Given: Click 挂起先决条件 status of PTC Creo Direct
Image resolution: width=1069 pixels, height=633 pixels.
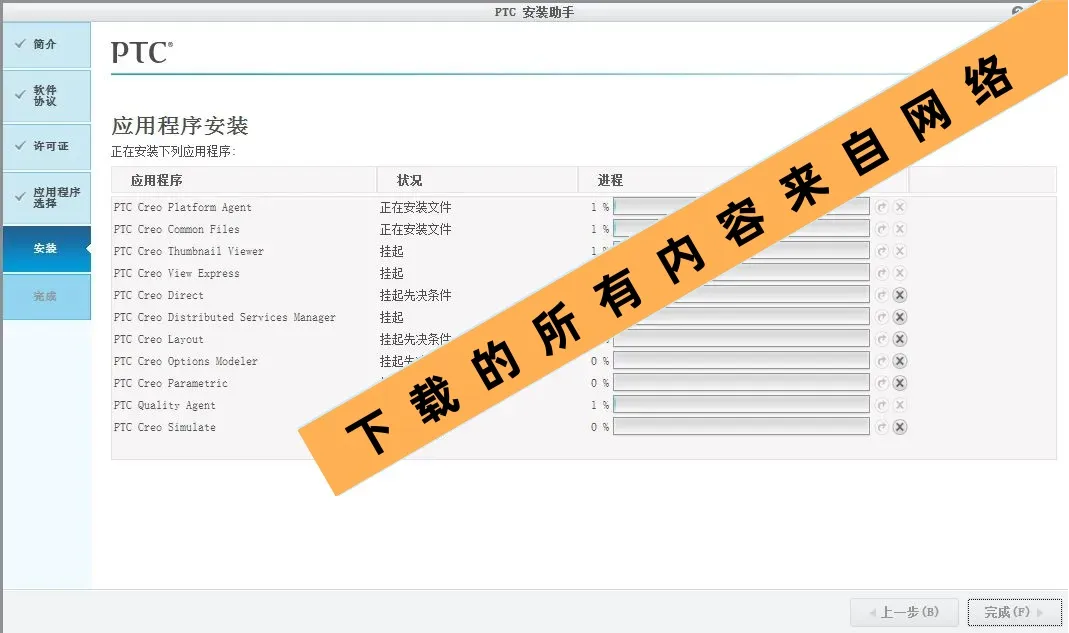Looking at the screenshot, I should (415, 295).
